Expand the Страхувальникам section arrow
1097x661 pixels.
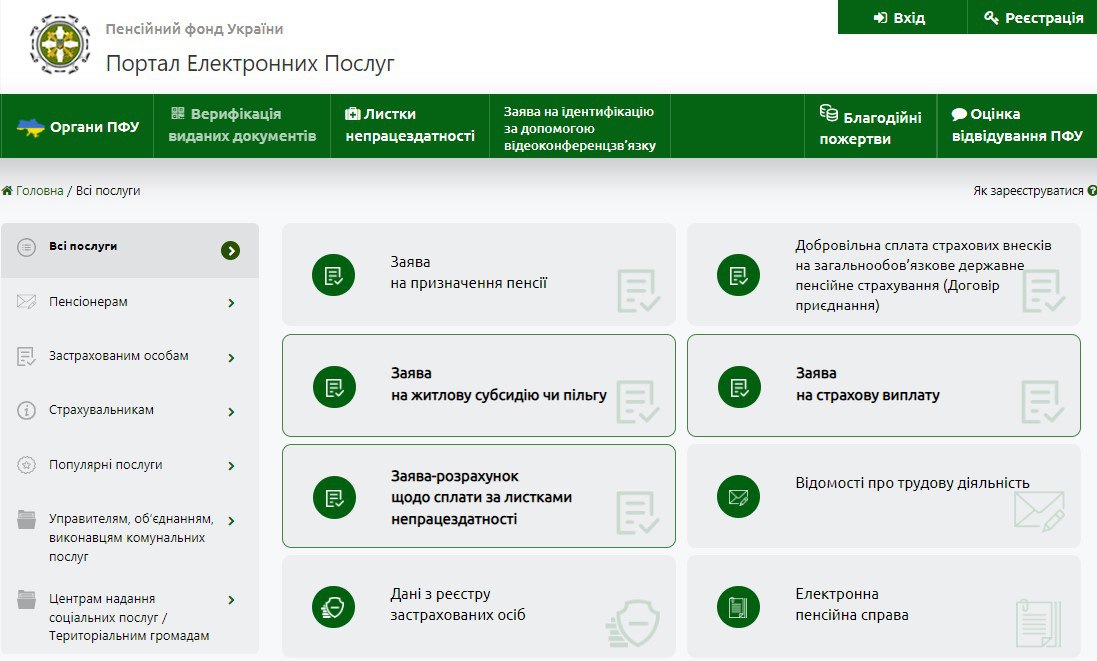pyautogui.click(x=231, y=412)
